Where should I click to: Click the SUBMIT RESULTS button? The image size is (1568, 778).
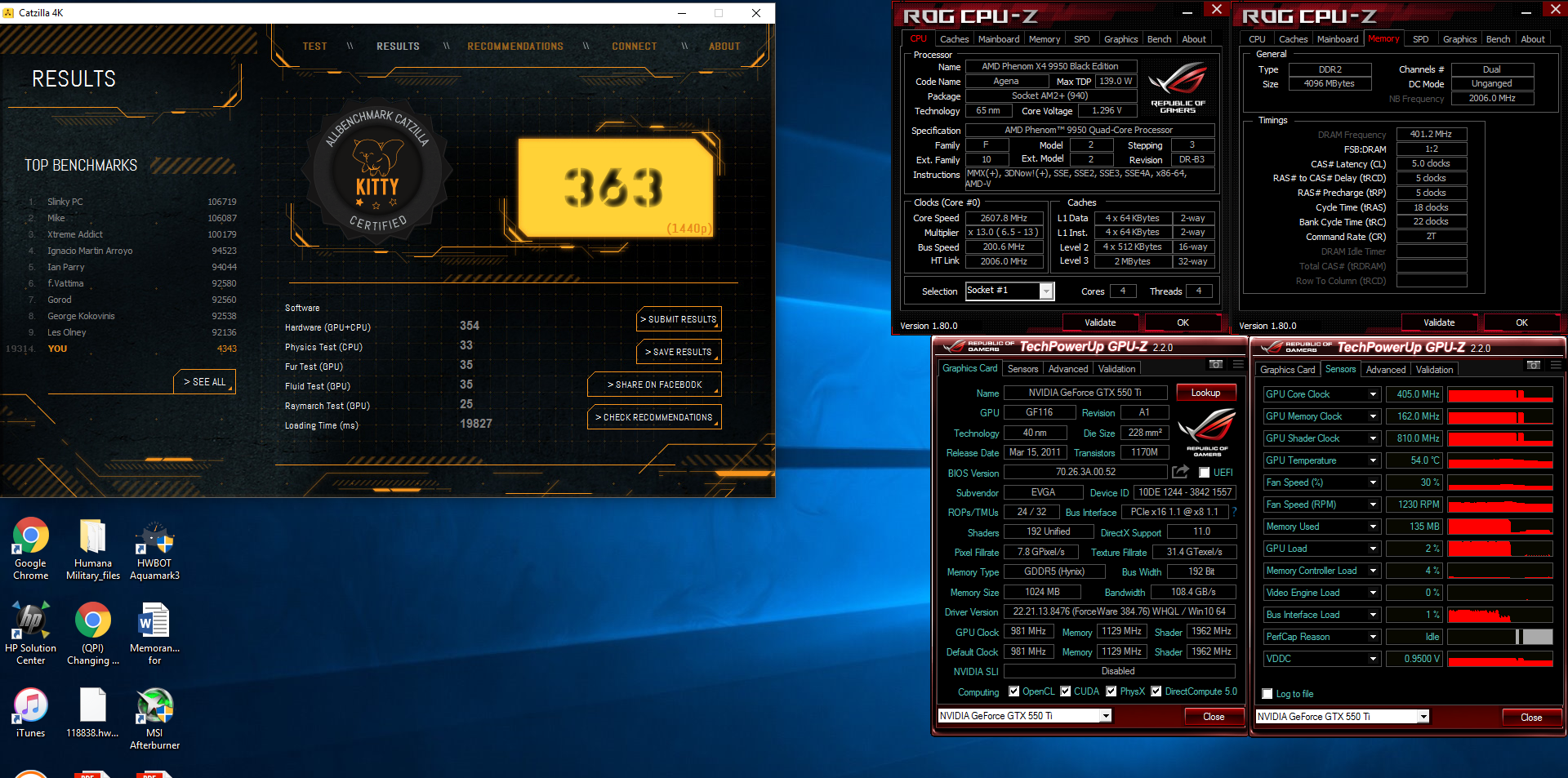(679, 319)
